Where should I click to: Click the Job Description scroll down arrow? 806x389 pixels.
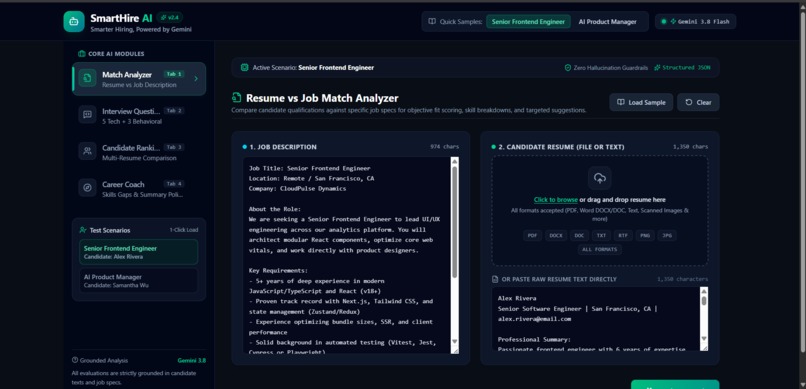(x=454, y=341)
